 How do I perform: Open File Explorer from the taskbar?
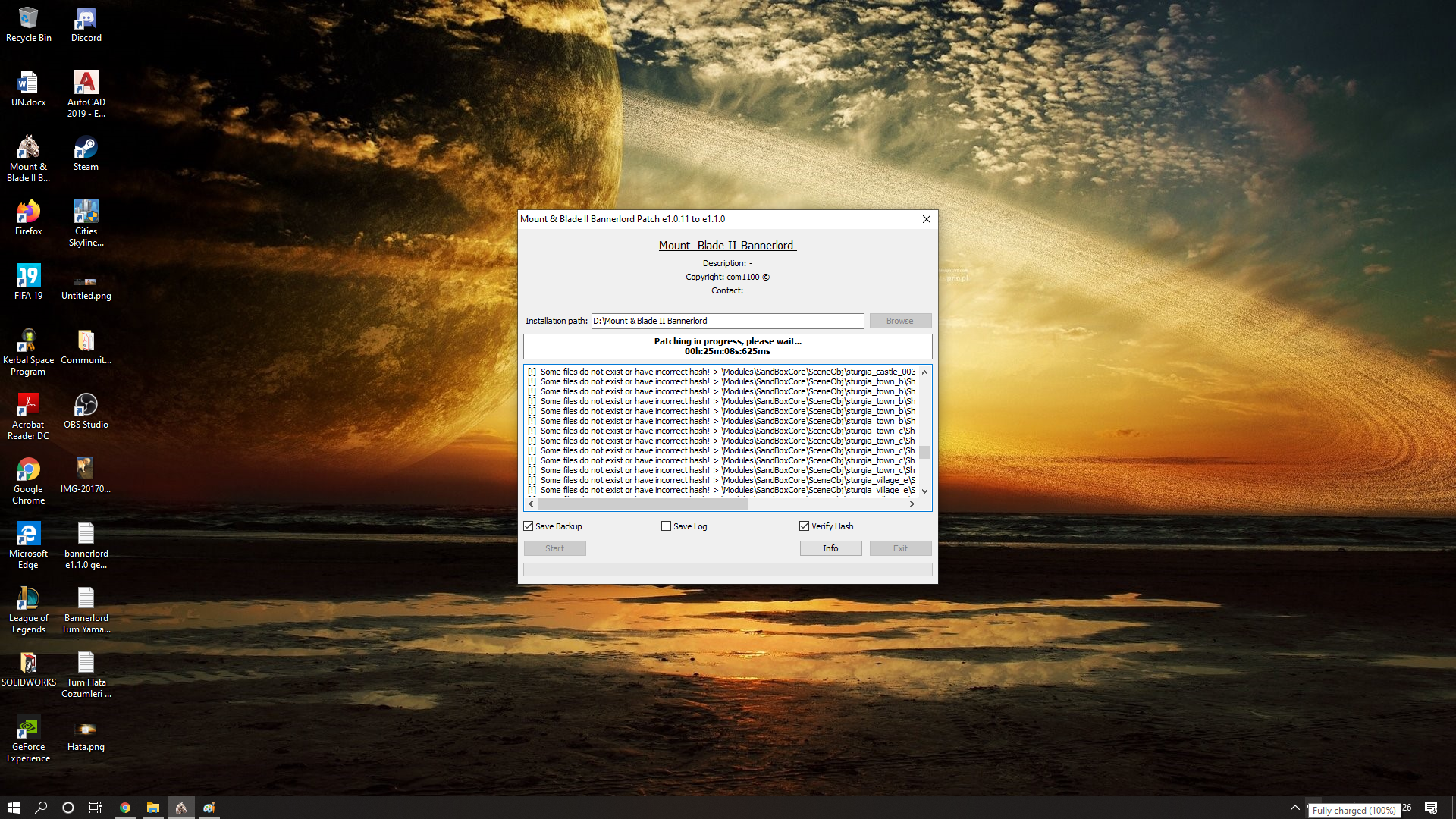tap(153, 808)
